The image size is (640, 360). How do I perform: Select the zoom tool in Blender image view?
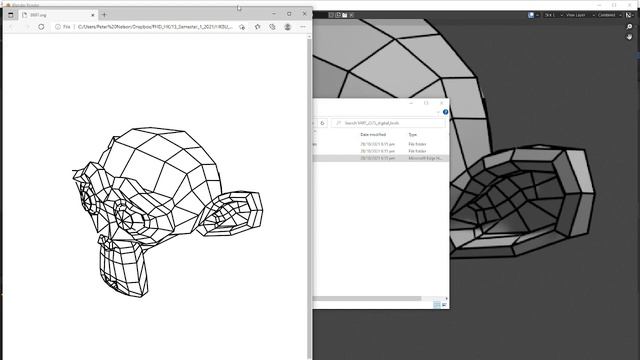coord(629,27)
